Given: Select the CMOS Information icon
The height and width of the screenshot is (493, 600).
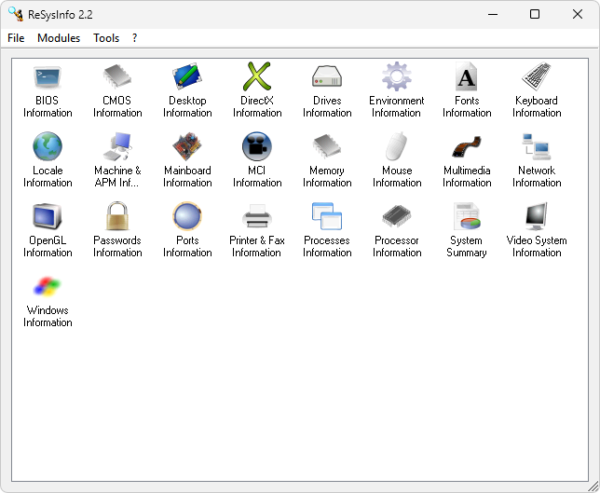Looking at the screenshot, I should click(117, 78).
